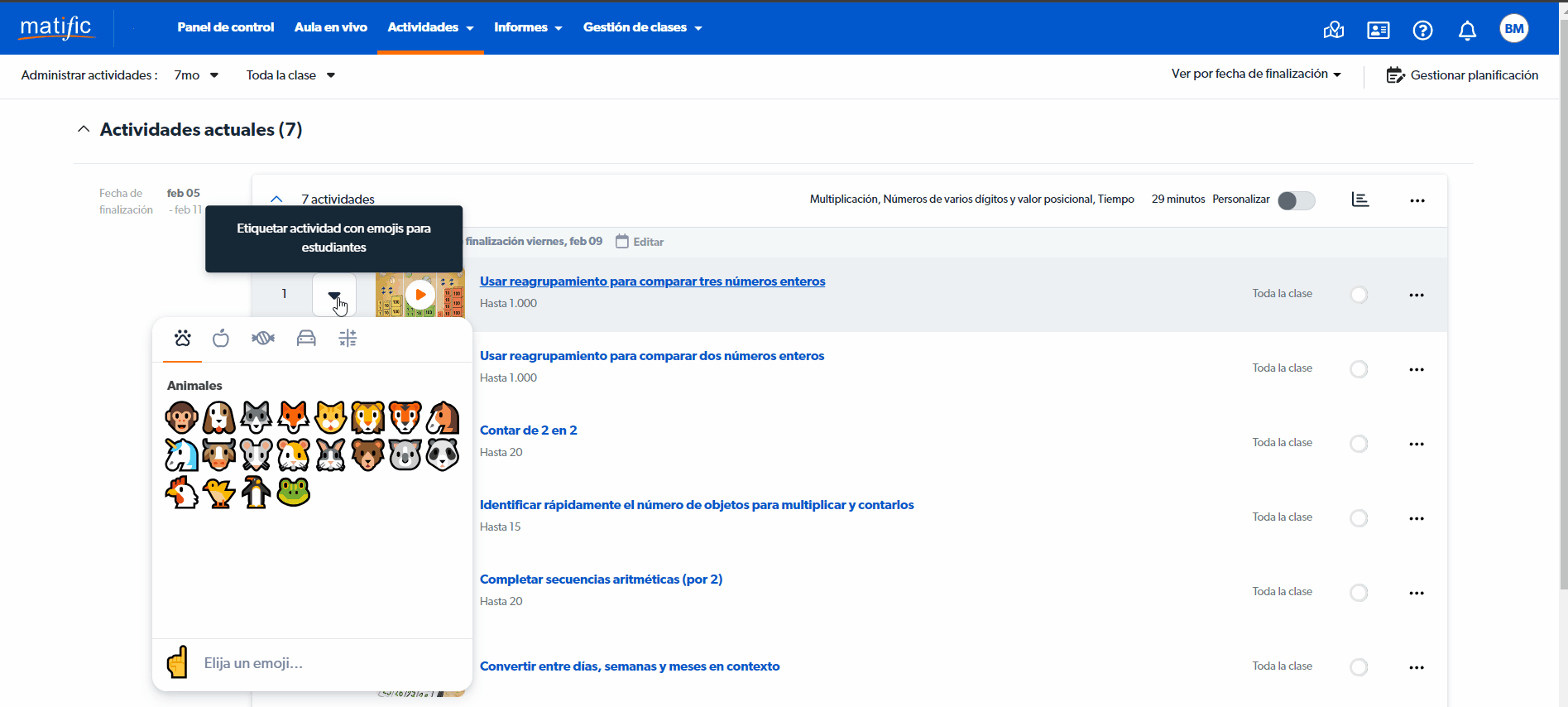Play the first activity thumbnail

tap(420, 295)
